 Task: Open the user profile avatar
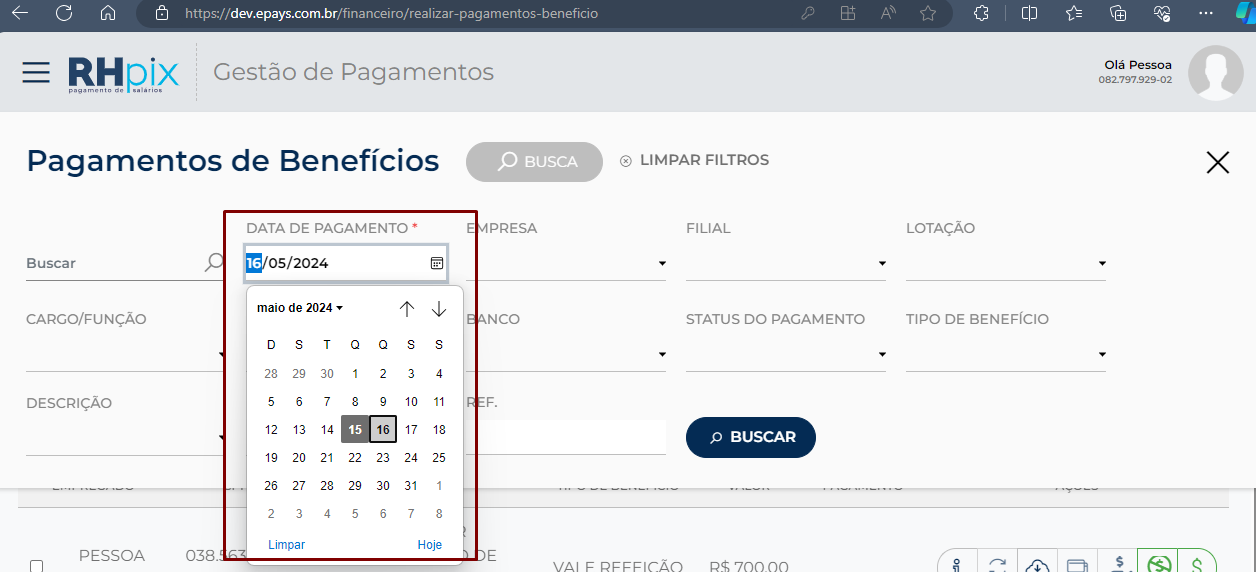pos(1216,73)
